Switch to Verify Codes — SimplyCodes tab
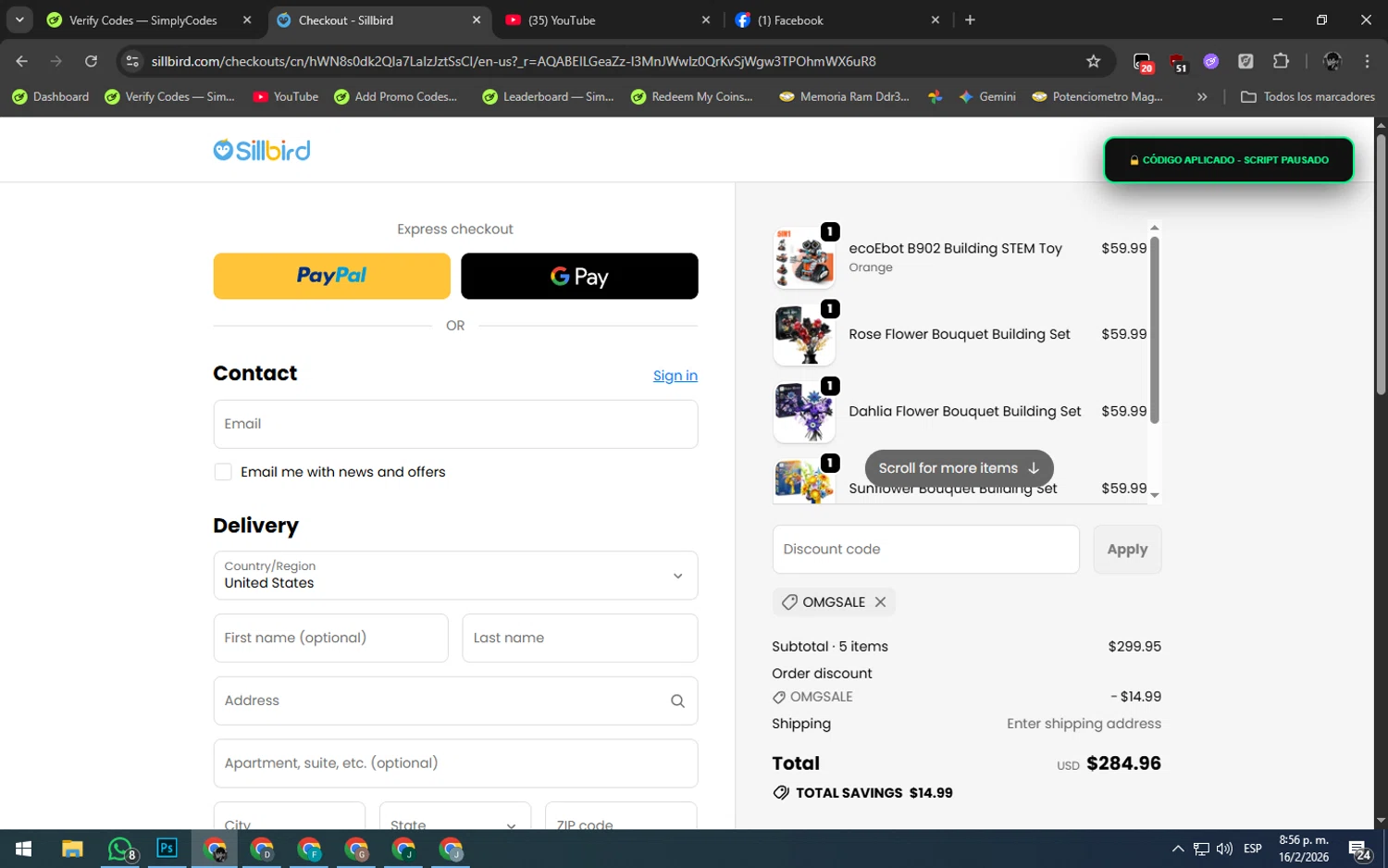This screenshot has height=868, width=1388. coord(143,19)
